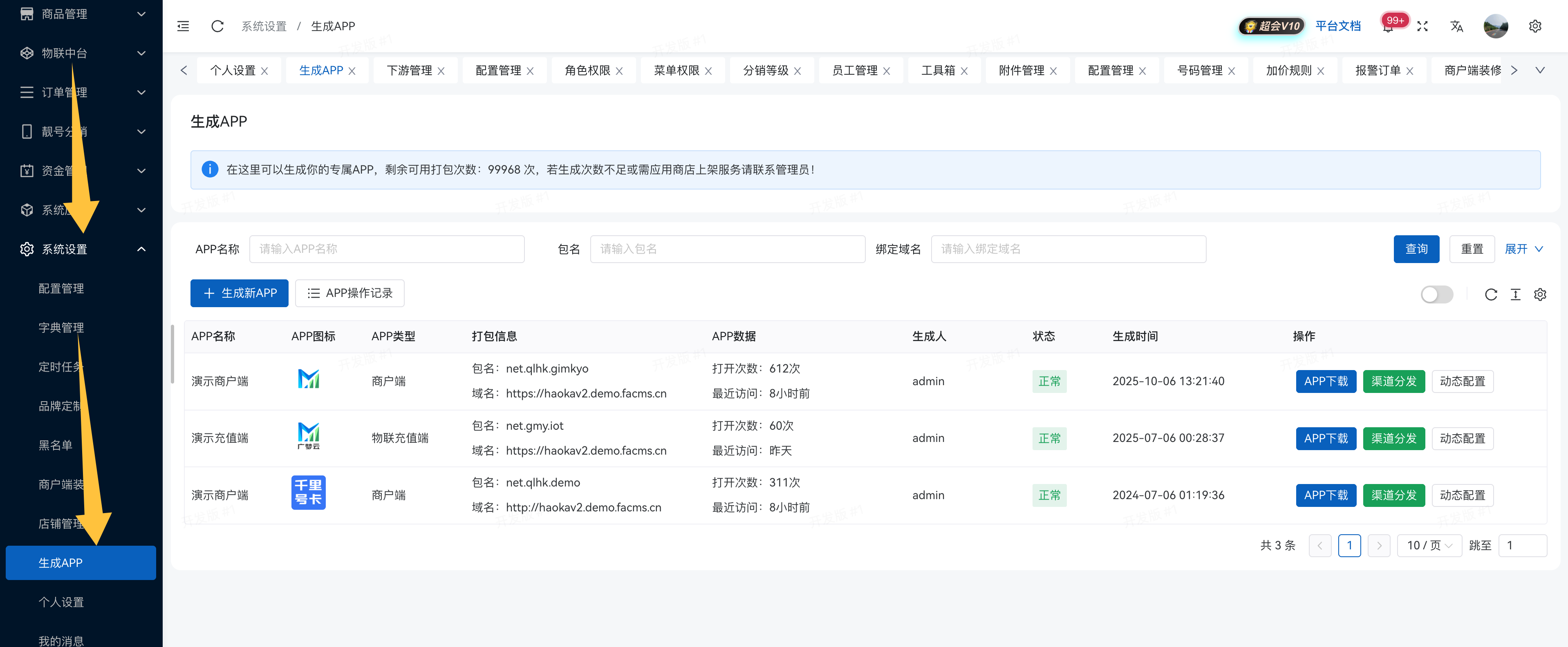
Task: Refresh the APP list with the reload icon
Action: click(x=1491, y=294)
